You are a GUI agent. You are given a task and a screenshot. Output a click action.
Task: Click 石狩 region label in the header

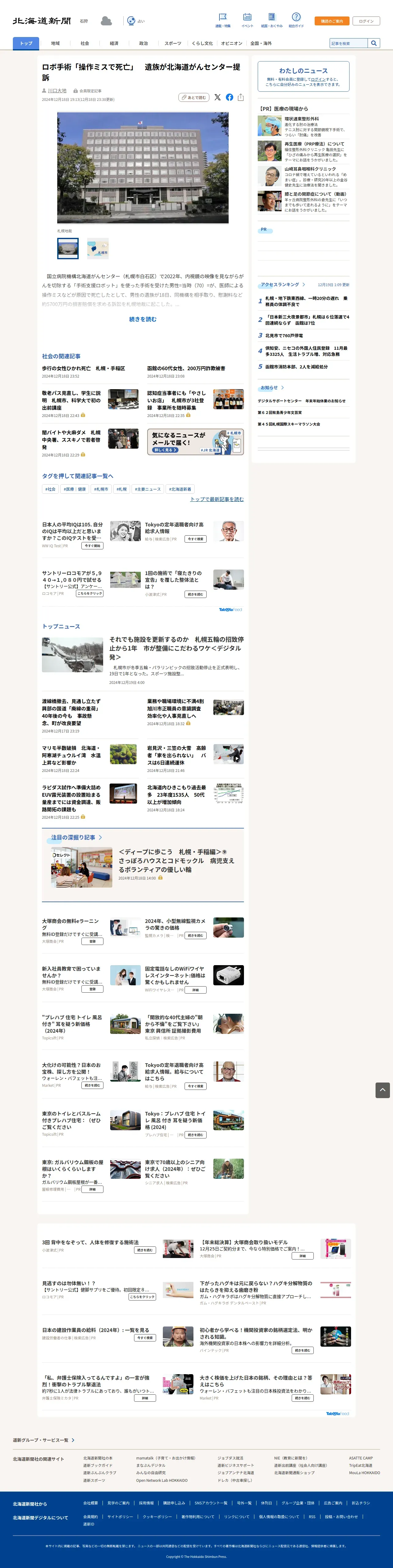click(84, 21)
